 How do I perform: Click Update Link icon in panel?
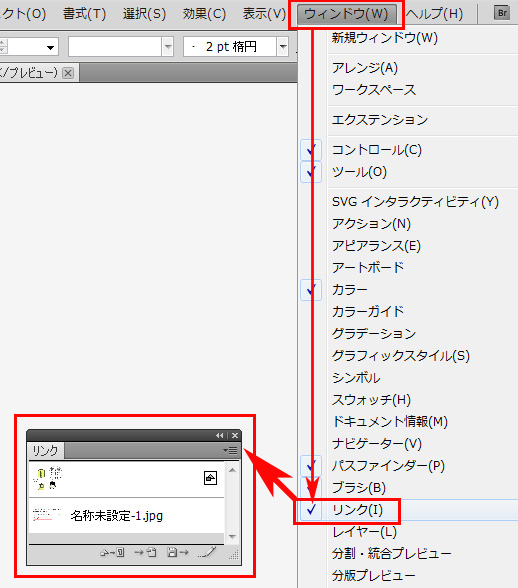tap(178, 552)
